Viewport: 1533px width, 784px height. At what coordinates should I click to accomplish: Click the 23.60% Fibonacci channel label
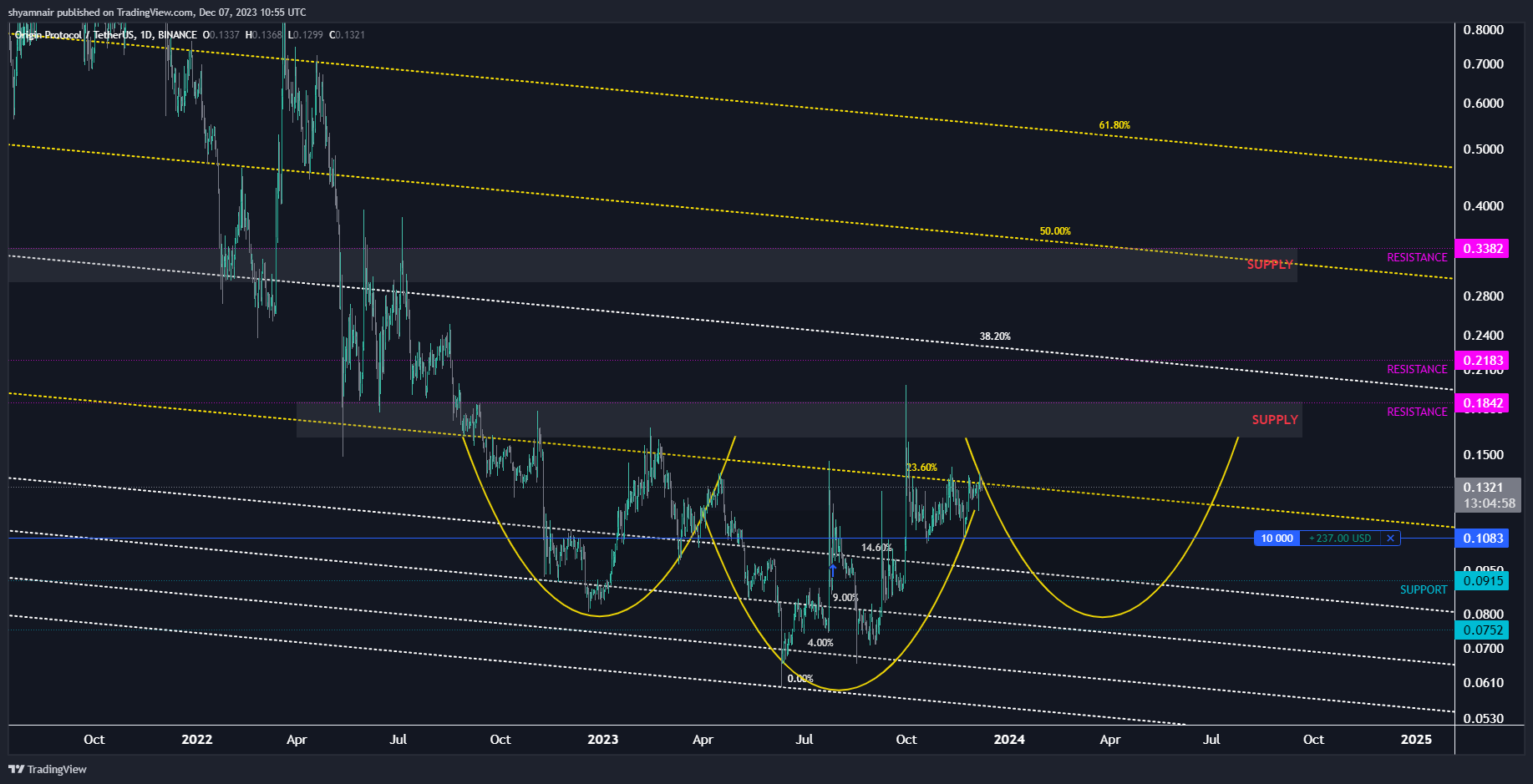(922, 468)
